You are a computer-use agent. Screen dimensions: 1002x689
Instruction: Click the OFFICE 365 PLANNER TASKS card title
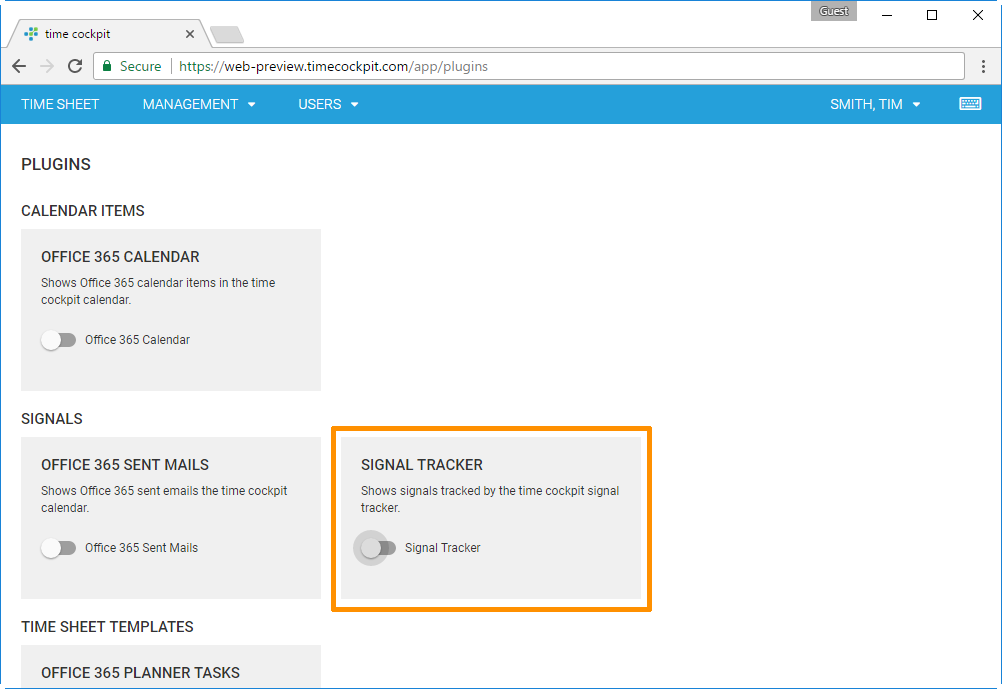point(141,672)
